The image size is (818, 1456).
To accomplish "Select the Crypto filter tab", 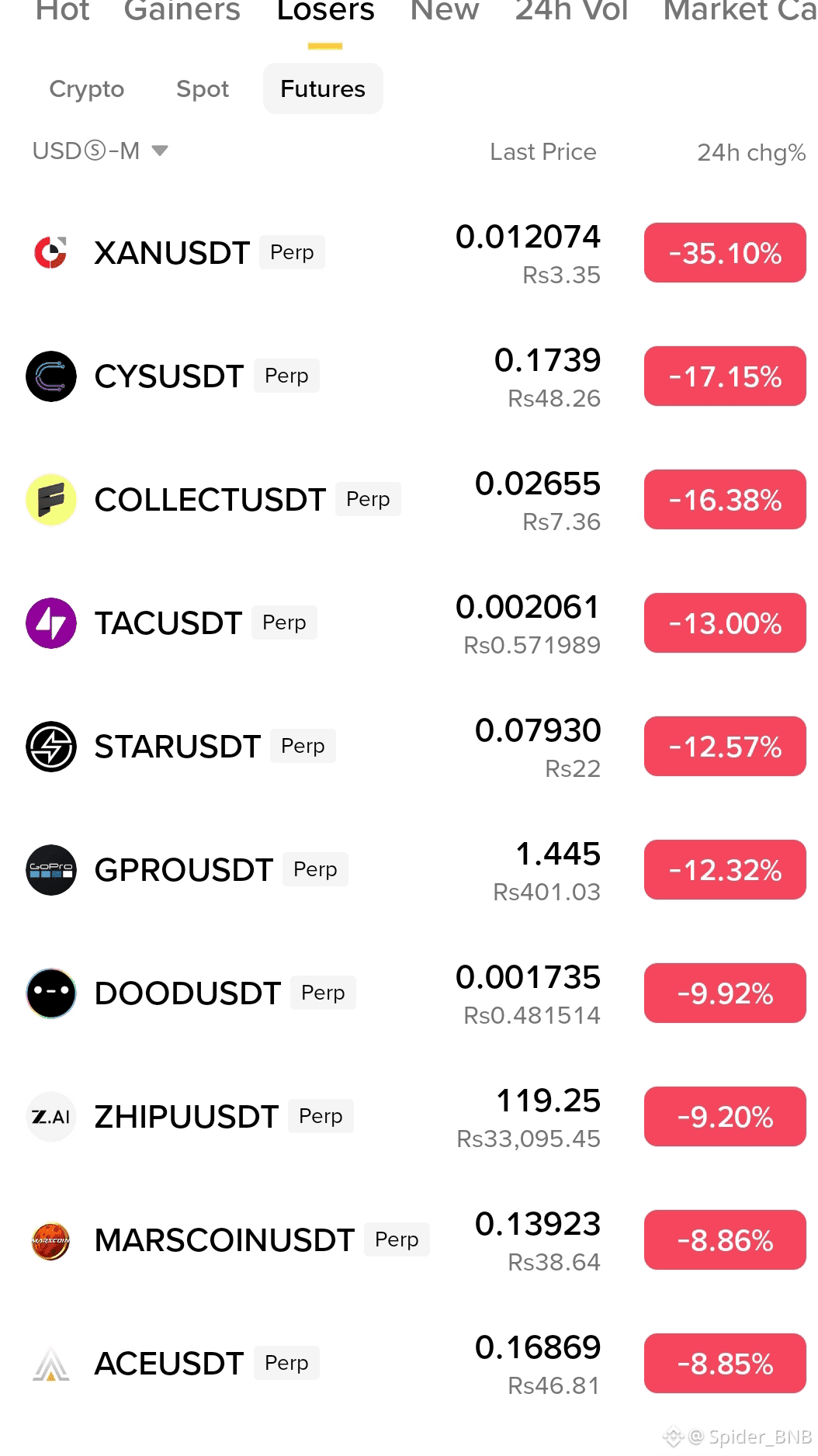I will (x=87, y=89).
